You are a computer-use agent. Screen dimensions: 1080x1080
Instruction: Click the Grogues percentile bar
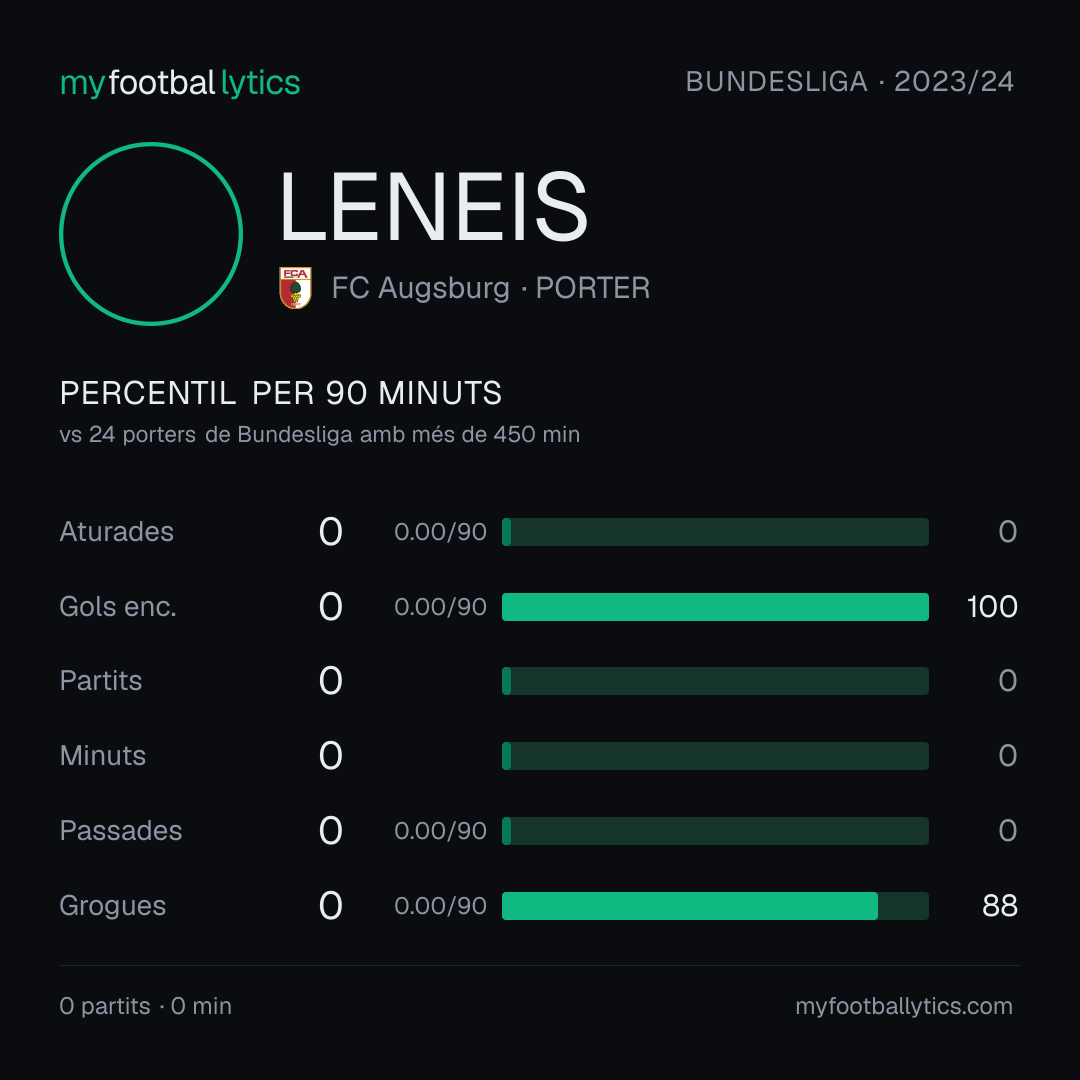click(715, 906)
